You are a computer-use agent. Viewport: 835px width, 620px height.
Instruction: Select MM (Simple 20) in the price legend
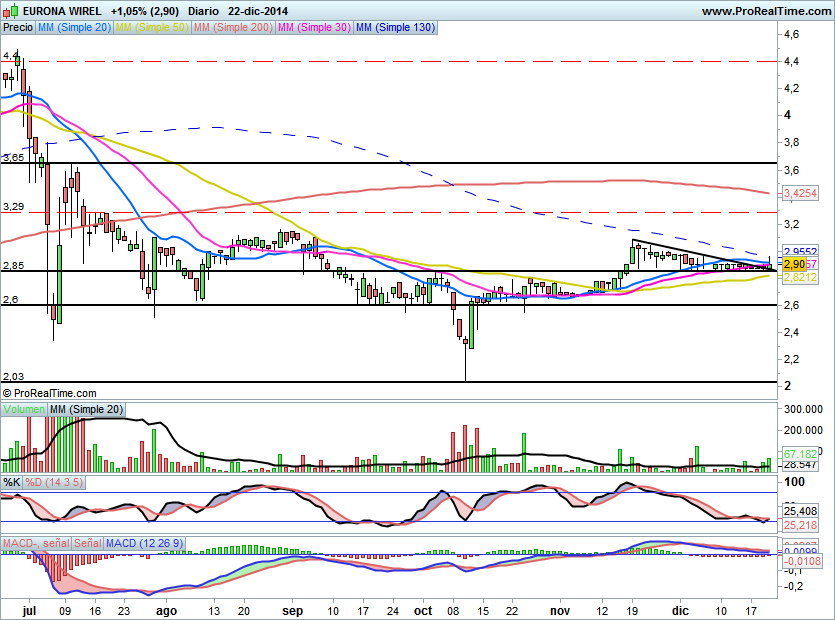(75, 27)
